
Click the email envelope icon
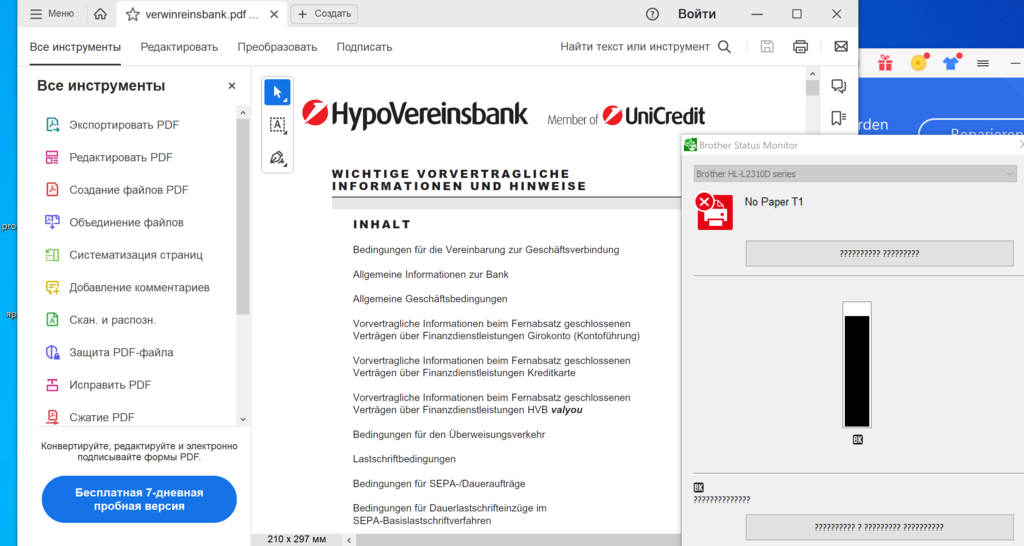point(841,46)
